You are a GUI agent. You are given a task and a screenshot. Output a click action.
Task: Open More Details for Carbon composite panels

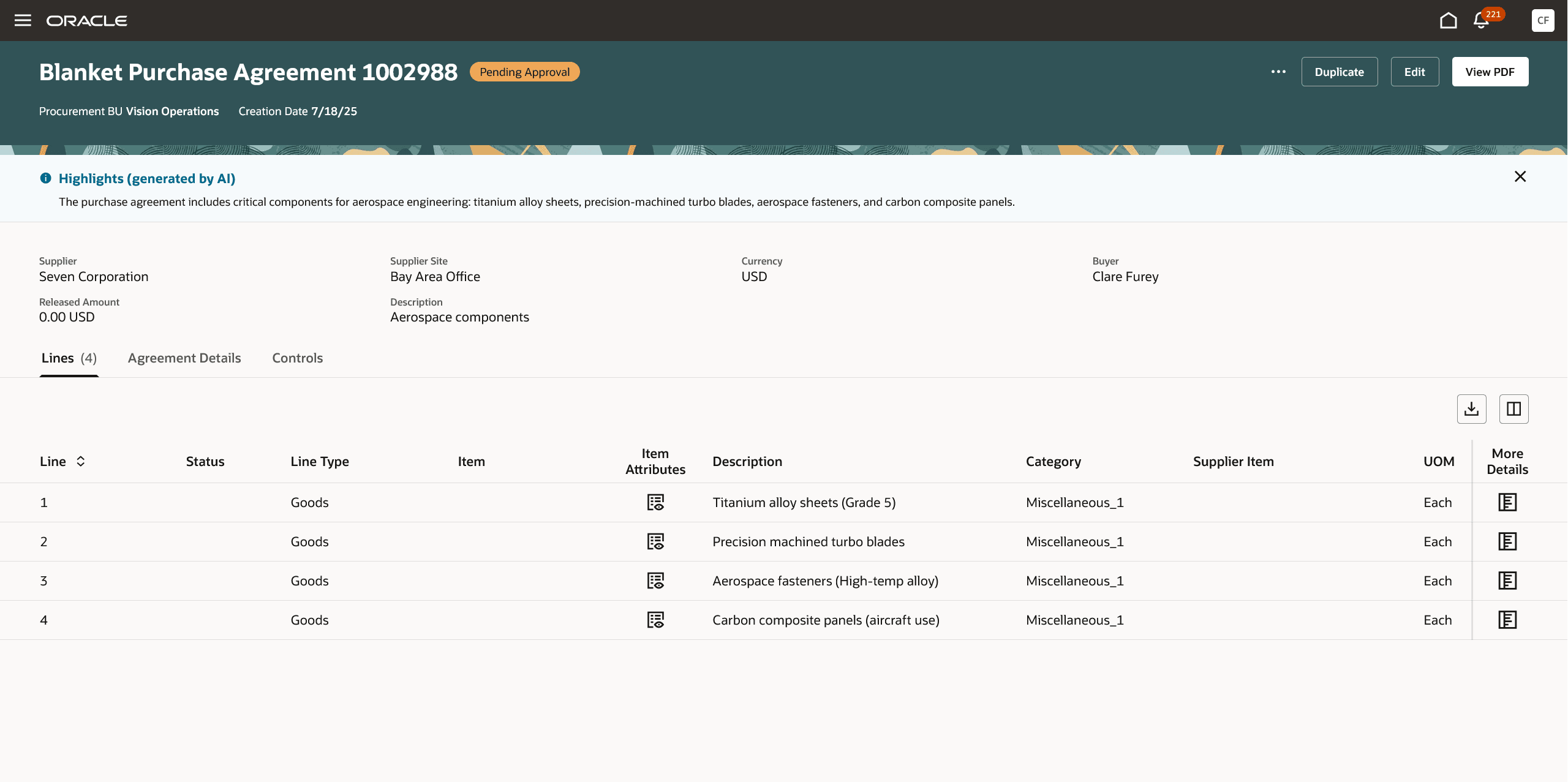(x=1507, y=620)
